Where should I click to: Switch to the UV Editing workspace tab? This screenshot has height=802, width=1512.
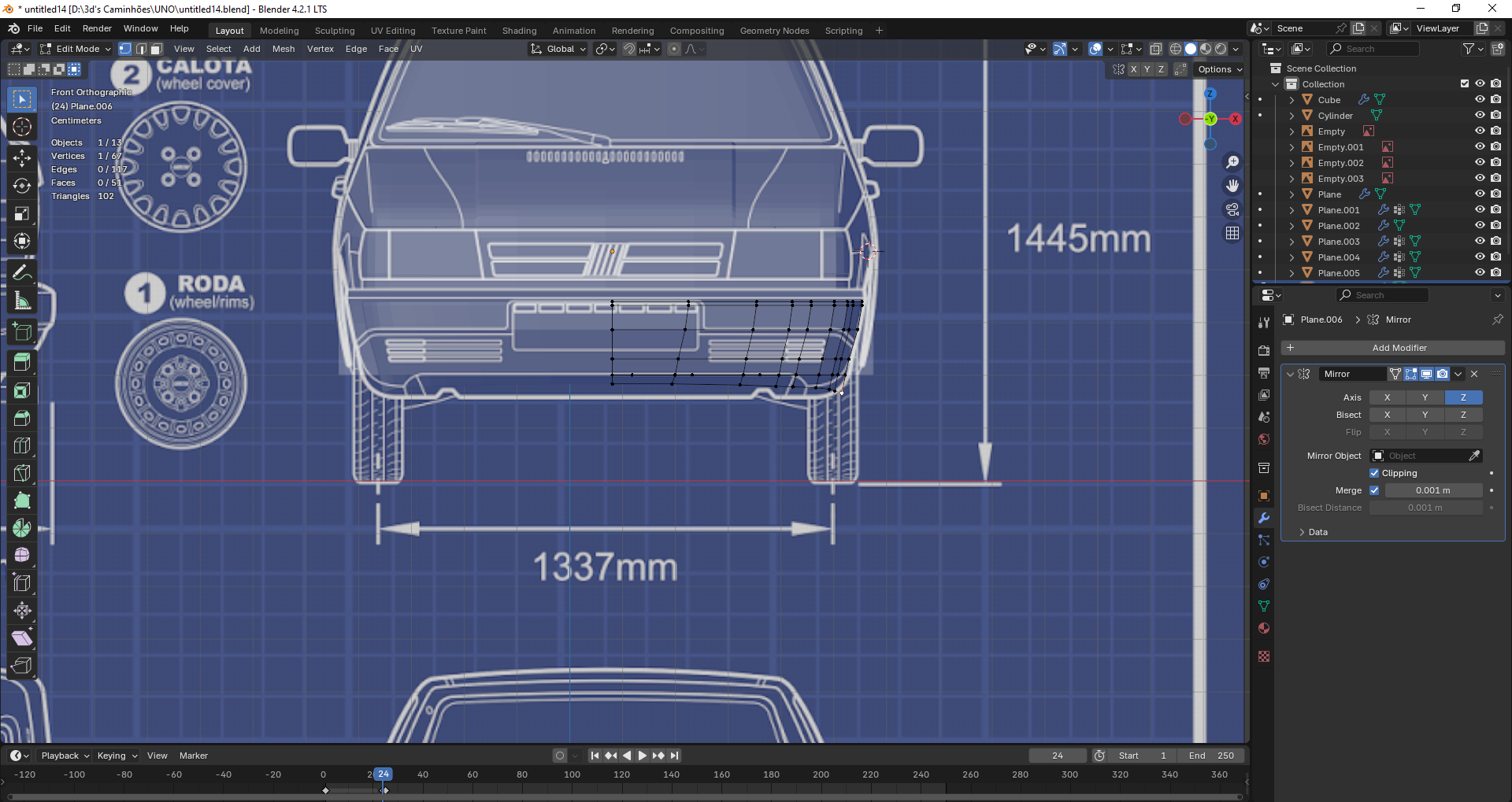(393, 31)
